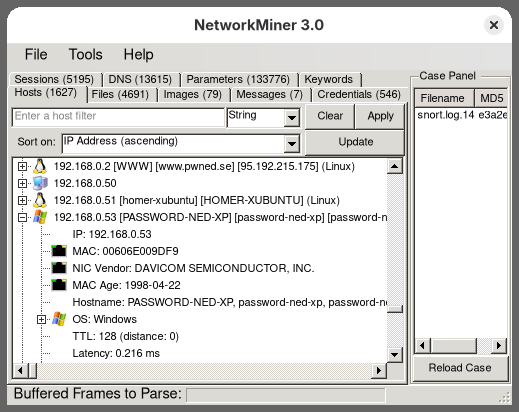
Task: Select the 192.168.0.53 PASSWORD-NED-XP host label
Action: coord(220,217)
